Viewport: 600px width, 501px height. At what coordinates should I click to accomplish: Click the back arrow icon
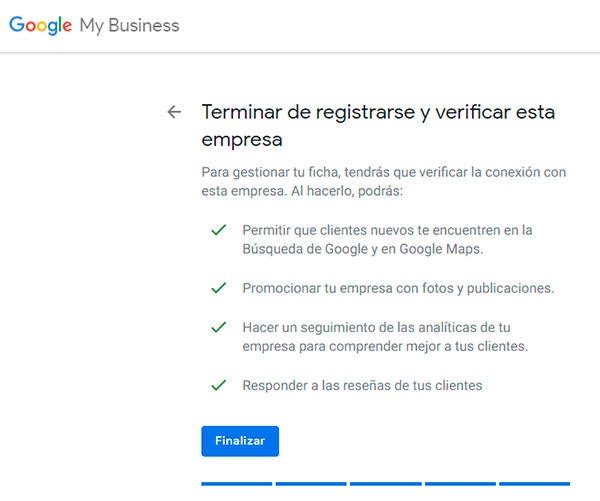point(174,112)
